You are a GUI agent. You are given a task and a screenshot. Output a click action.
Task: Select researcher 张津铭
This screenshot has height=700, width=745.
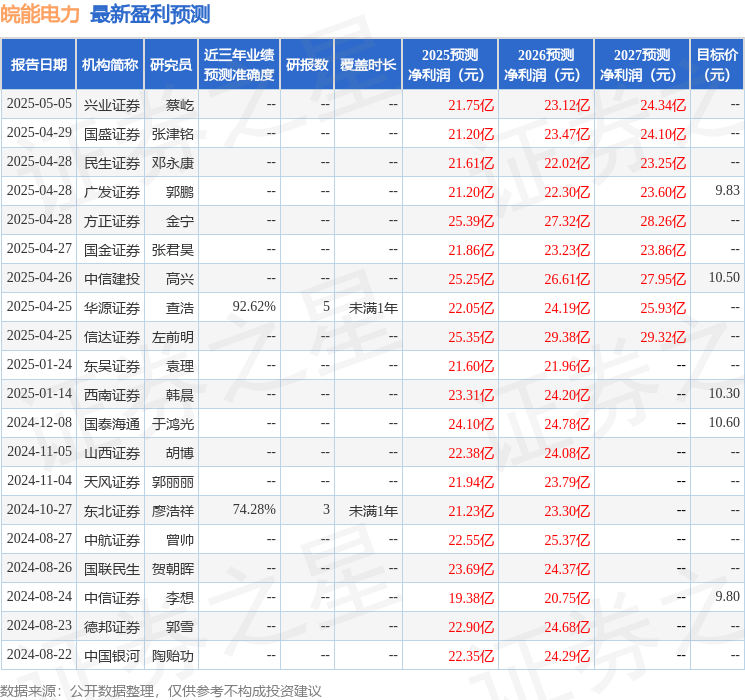(x=172, y=134)
